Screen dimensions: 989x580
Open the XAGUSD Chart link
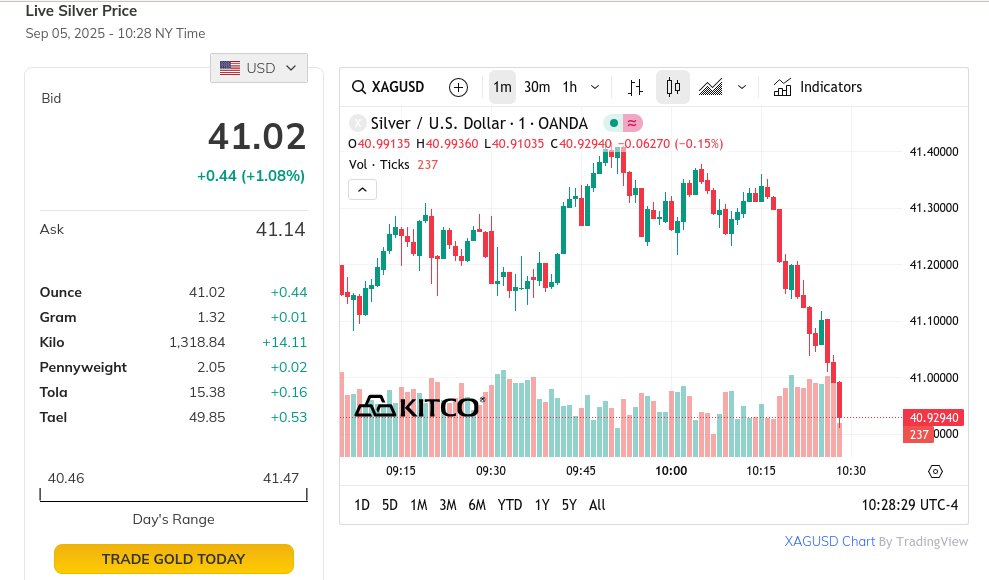click(829, 542)
